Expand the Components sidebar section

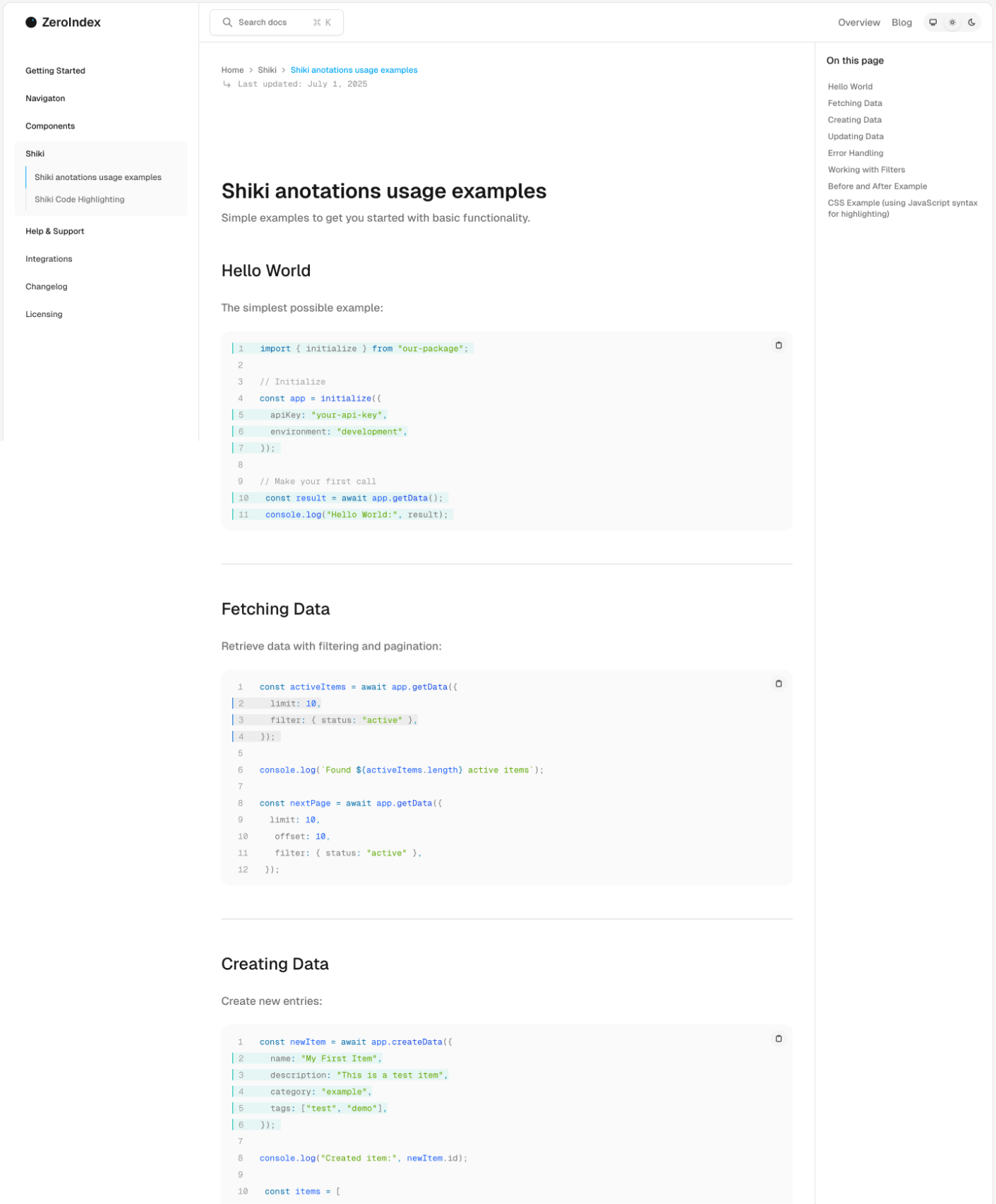coord(50,126)
